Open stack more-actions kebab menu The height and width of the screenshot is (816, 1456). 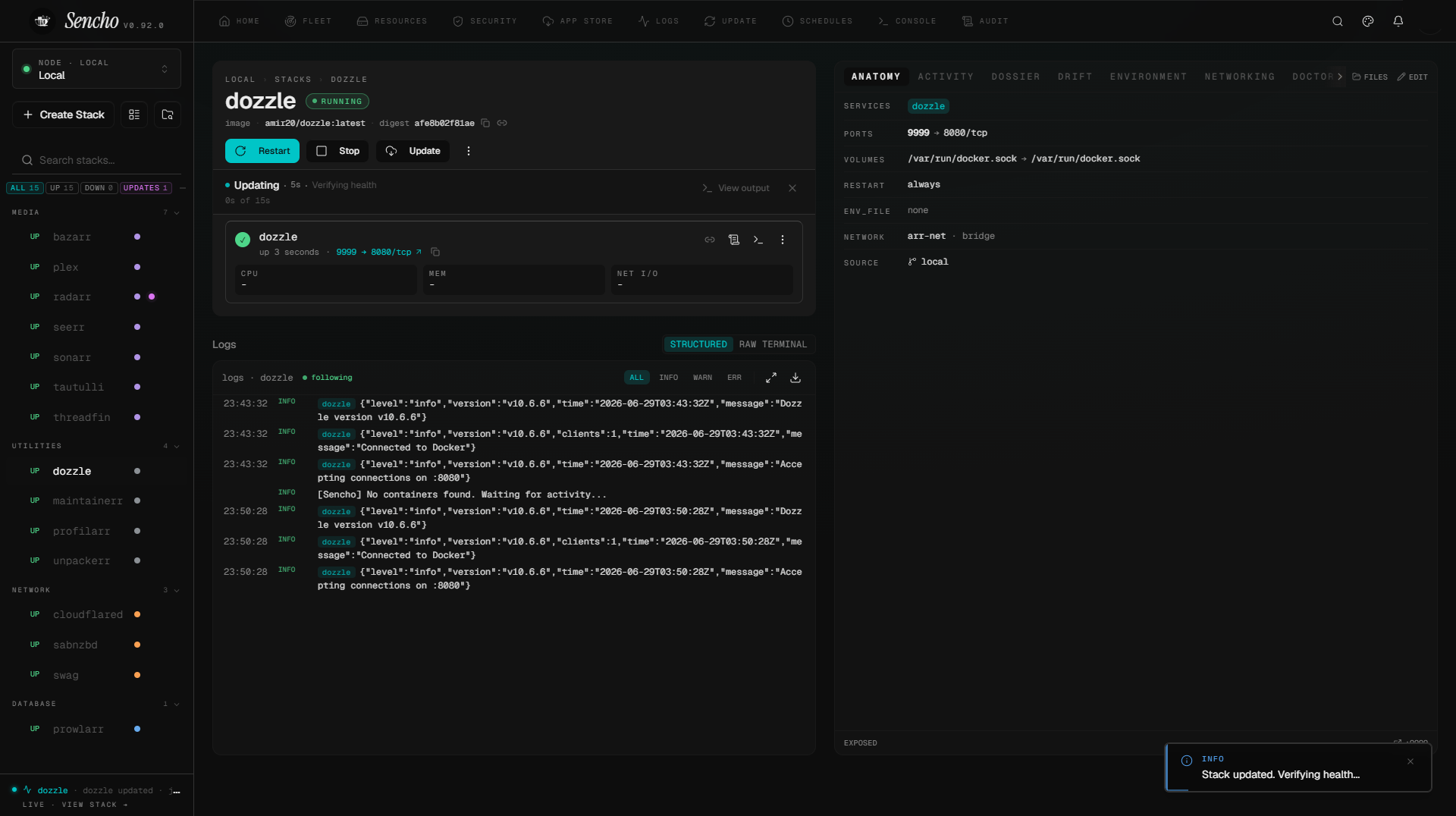[469, 151]
